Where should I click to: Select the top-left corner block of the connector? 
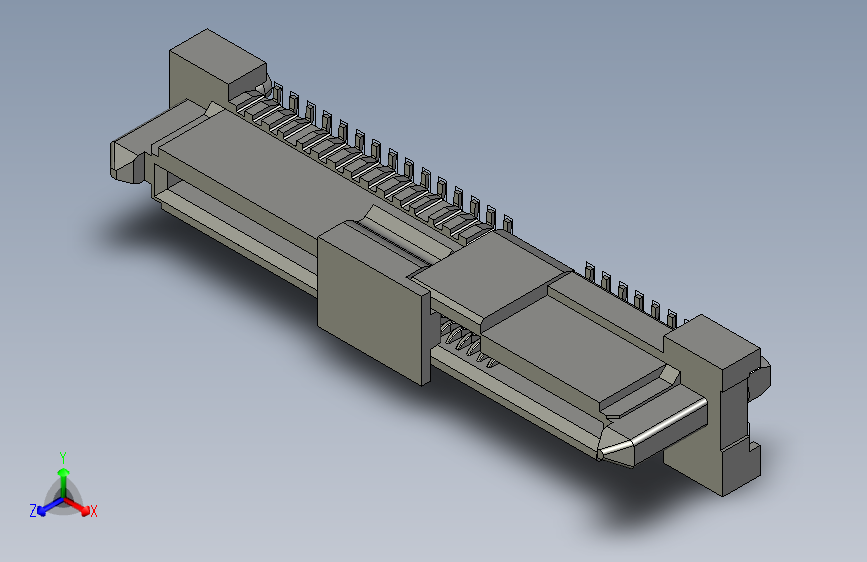[217, 67]
